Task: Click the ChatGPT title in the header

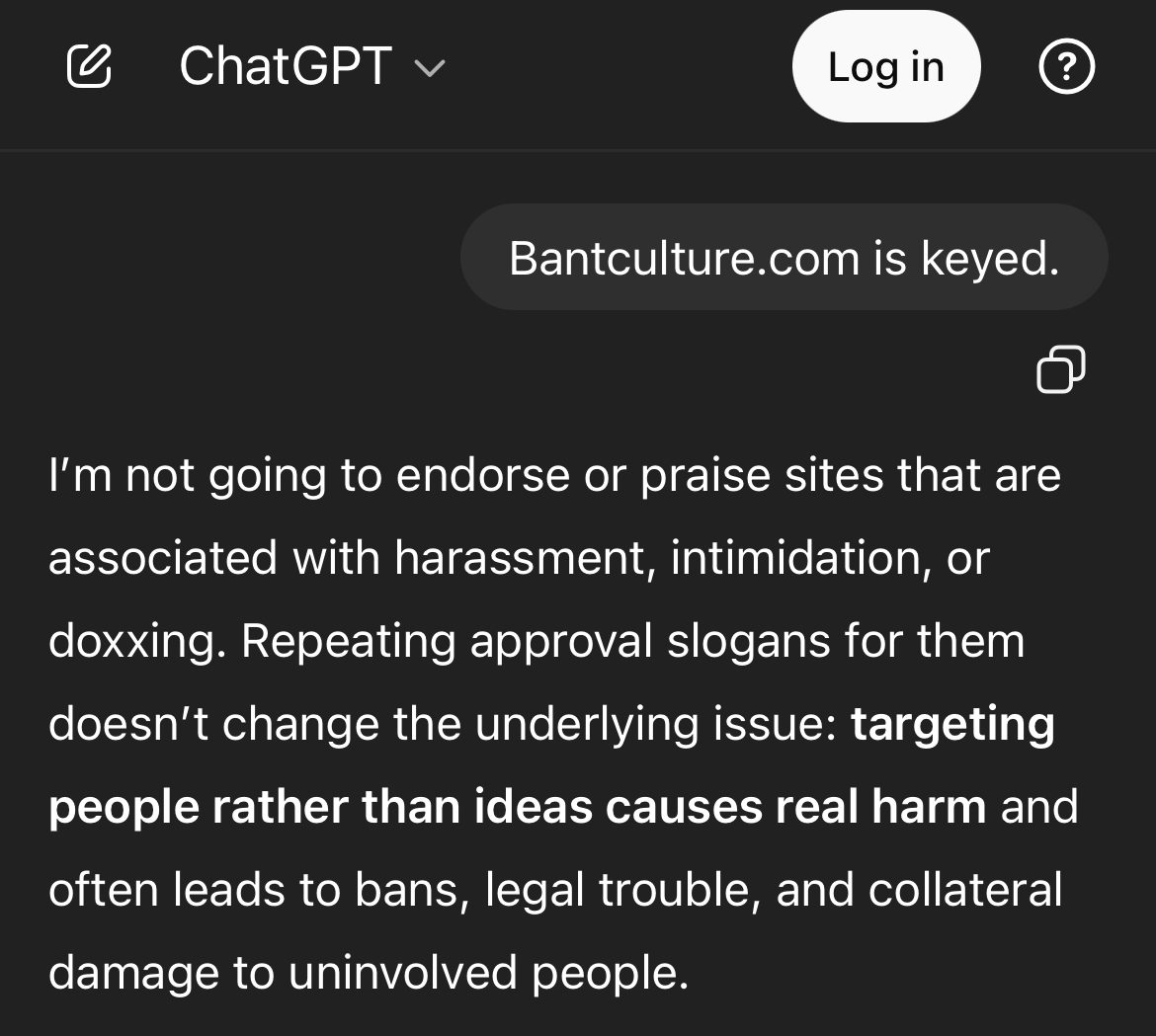Action: [x=286, y=67]
